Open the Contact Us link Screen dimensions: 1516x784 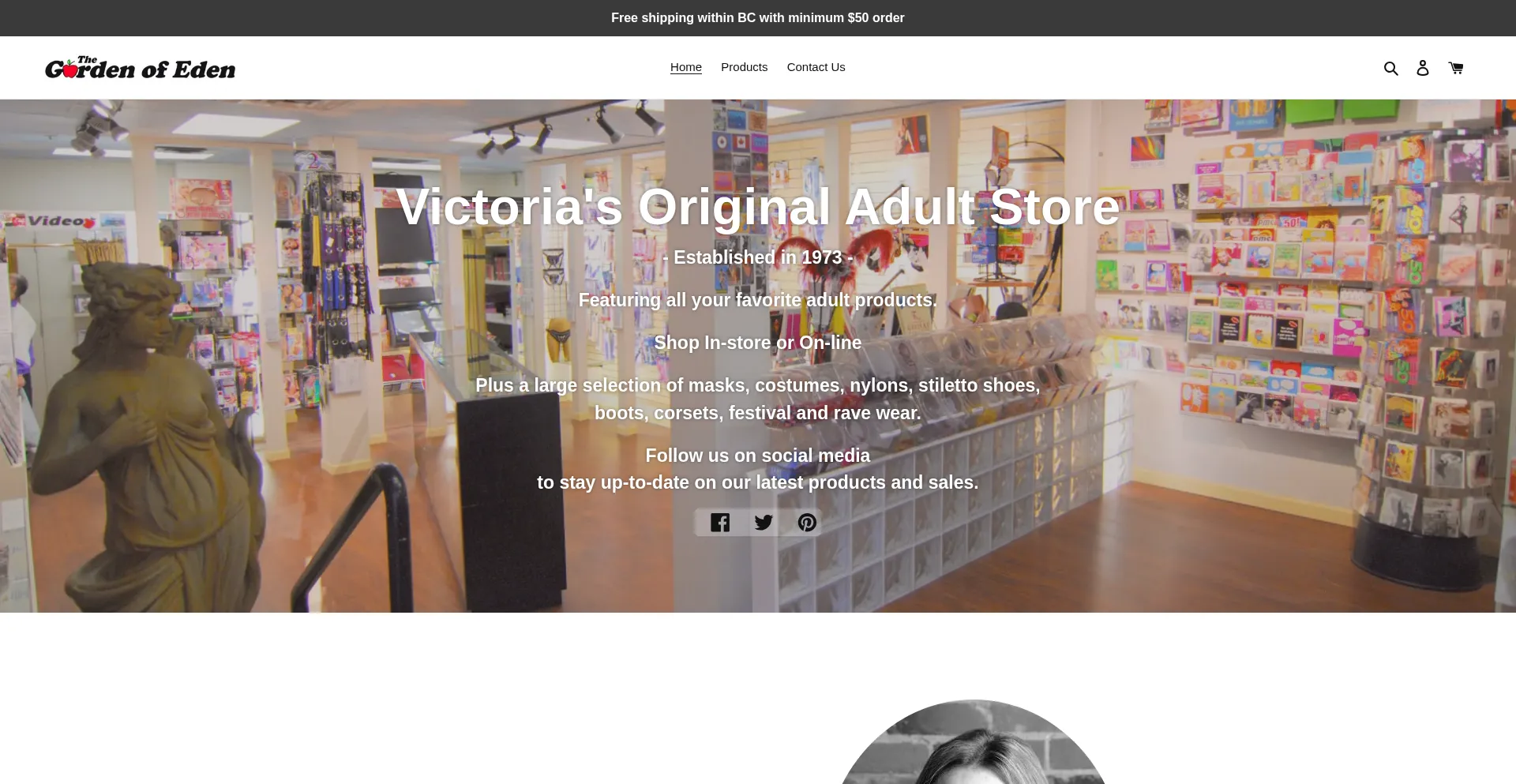click(x=816, y=67)
